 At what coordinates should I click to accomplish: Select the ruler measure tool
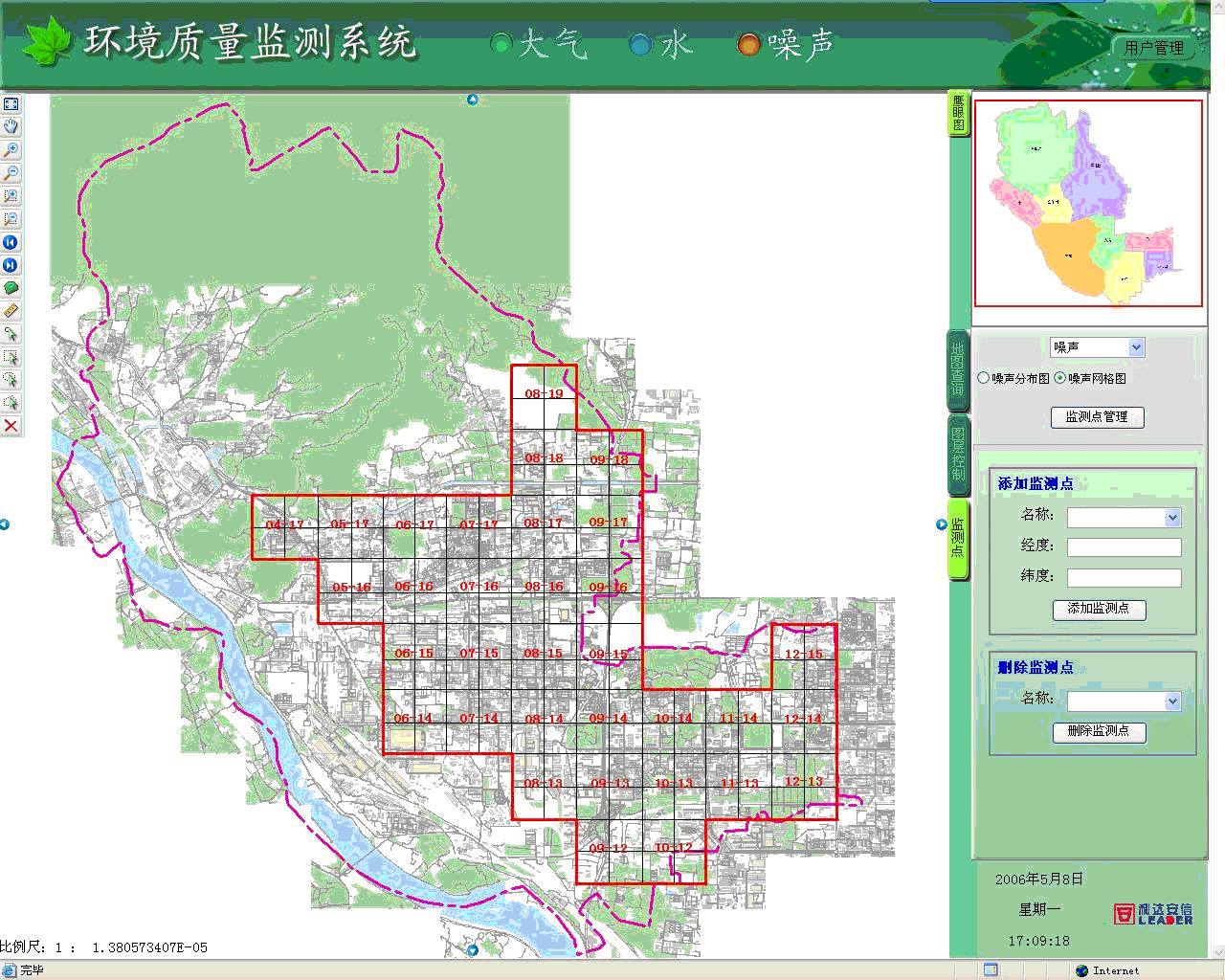coord(11,311)
